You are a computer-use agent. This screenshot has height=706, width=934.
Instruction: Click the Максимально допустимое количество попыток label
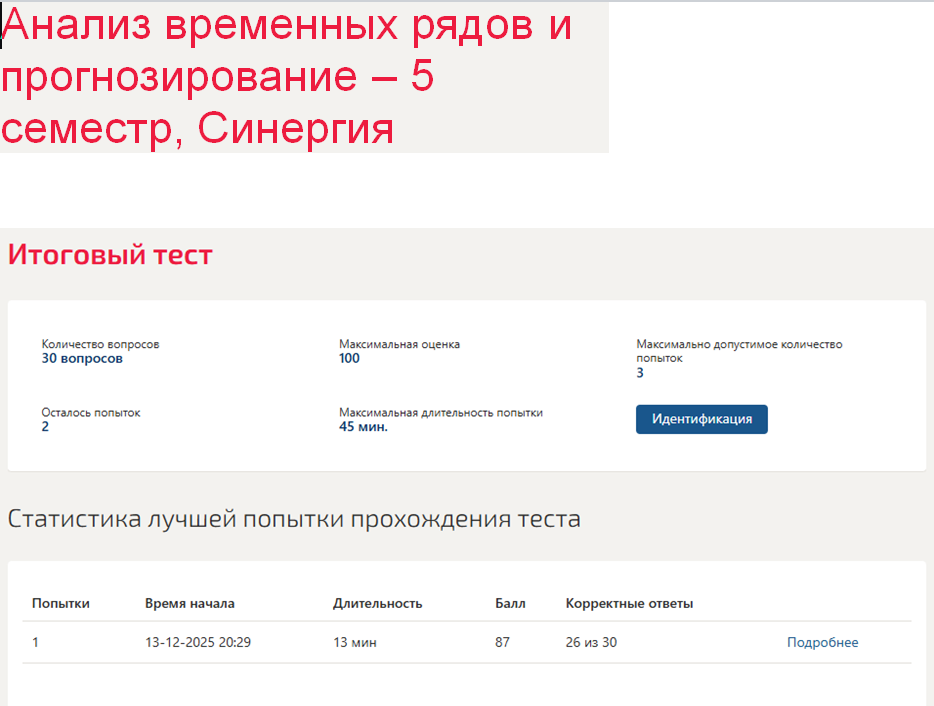(739, 351)
